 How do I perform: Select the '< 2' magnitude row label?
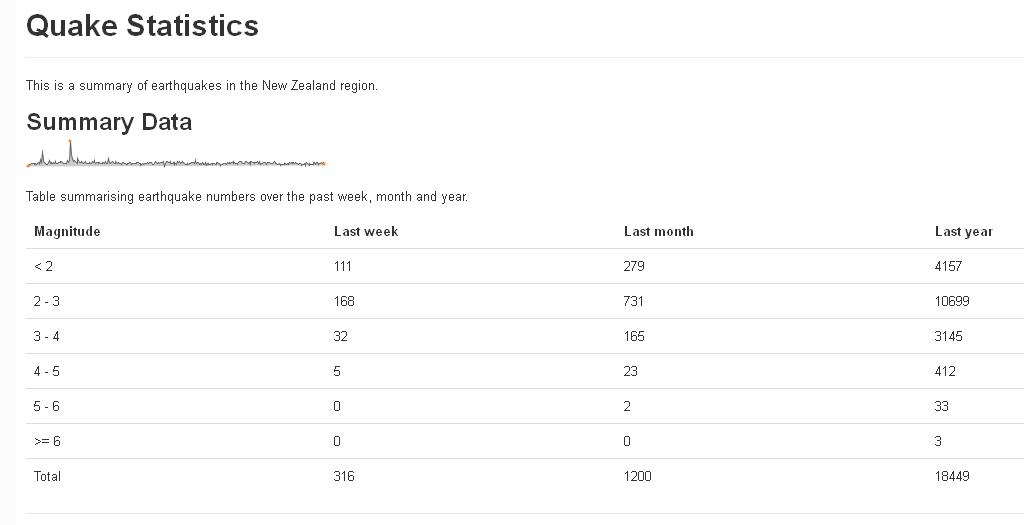[x=43, y=266]
